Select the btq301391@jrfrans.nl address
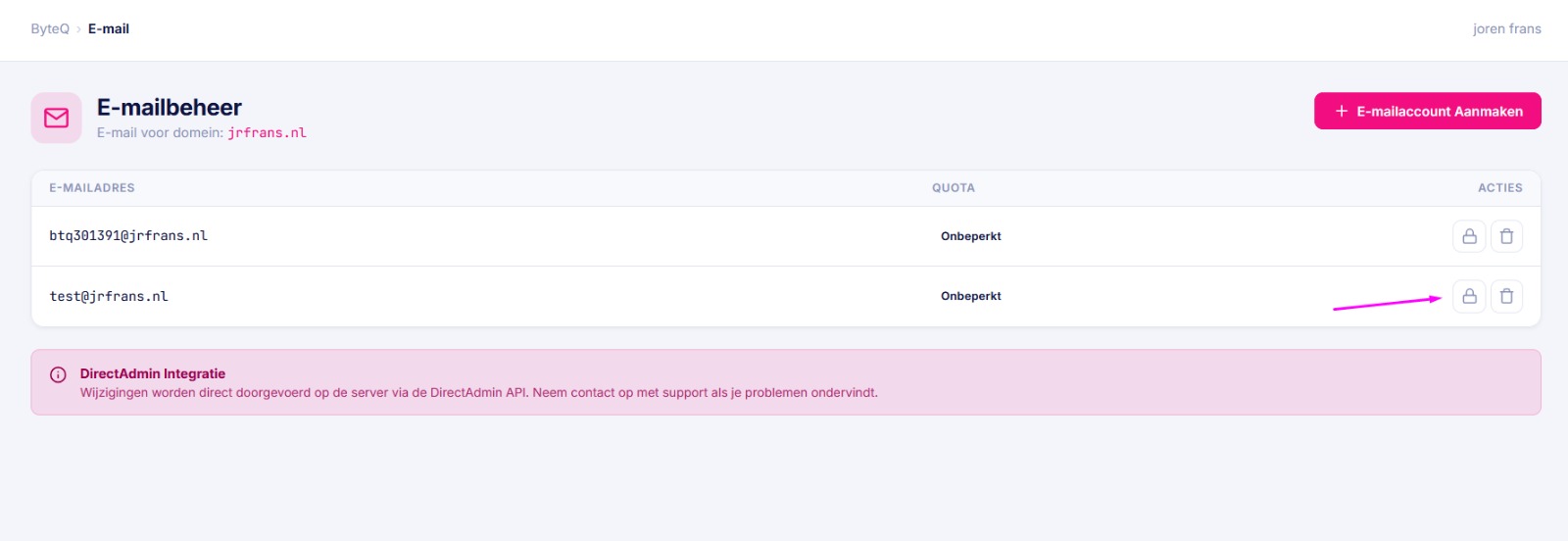 (x=128, y=236)
